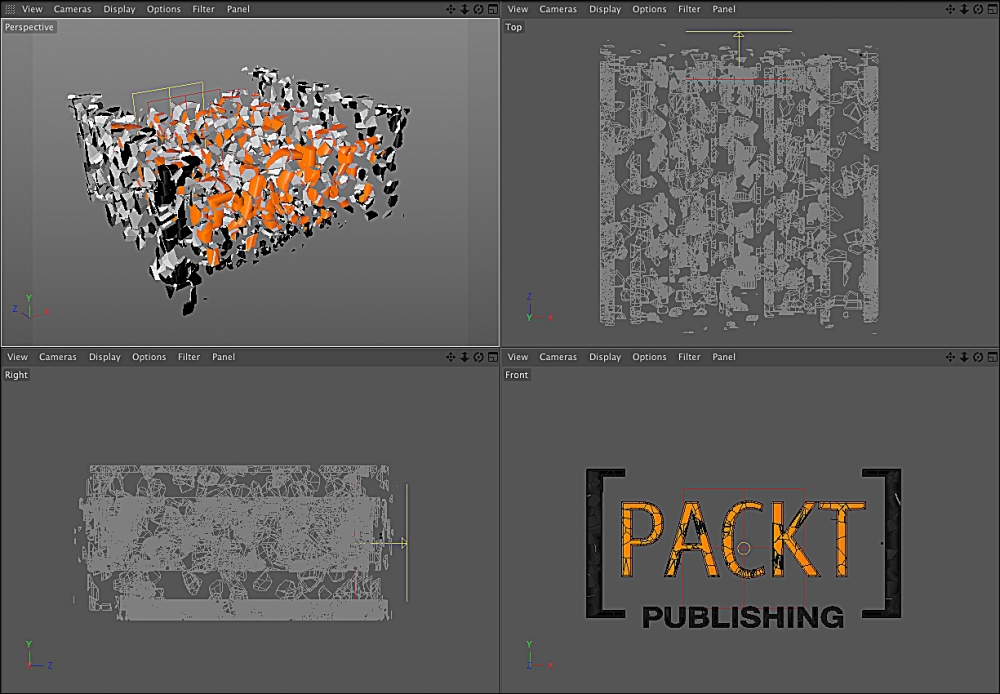
Task: Click the axis gizmo in Top viewport
Action: click(538, 307)
